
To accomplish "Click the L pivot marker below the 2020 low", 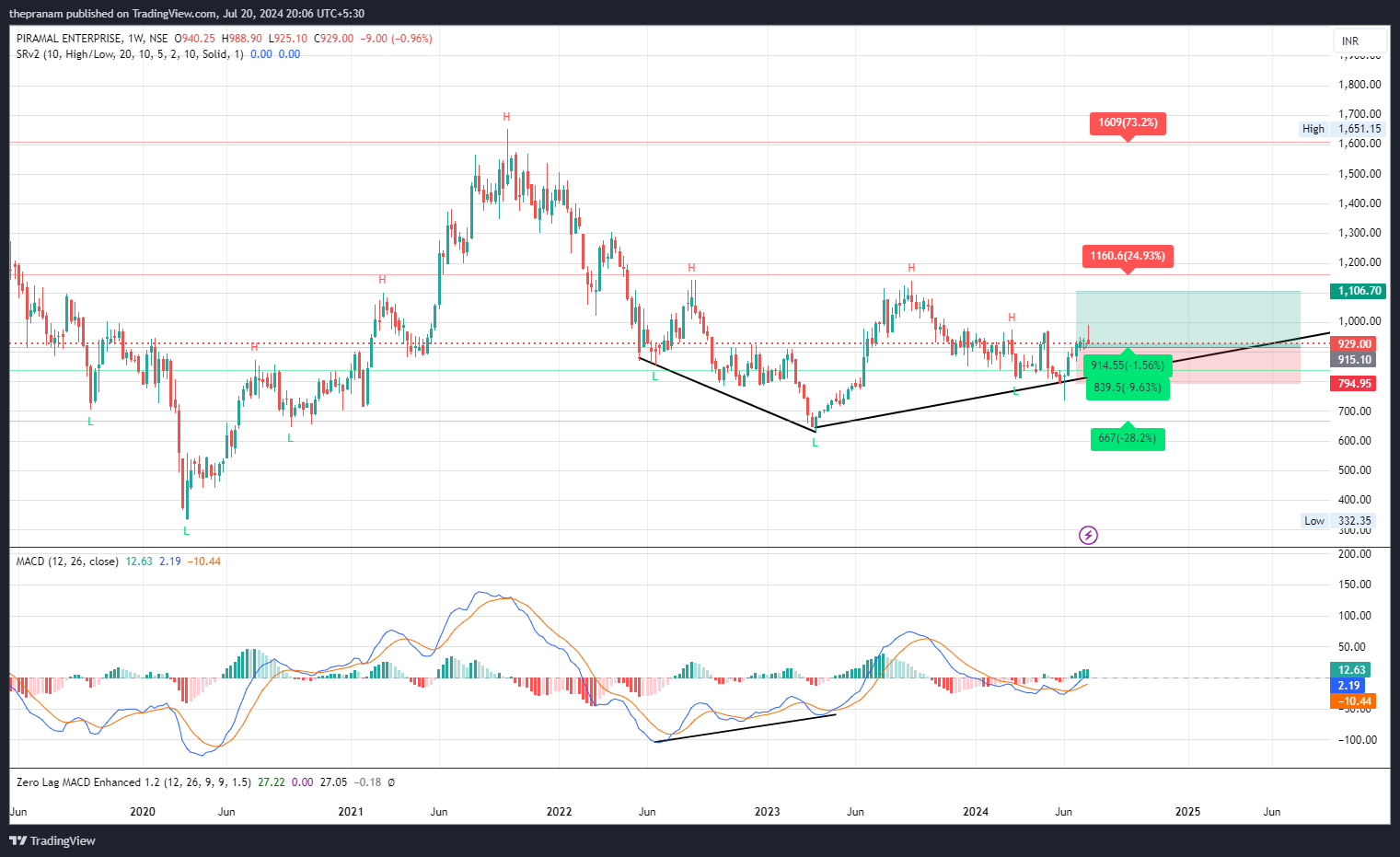I will click(186, 531).
